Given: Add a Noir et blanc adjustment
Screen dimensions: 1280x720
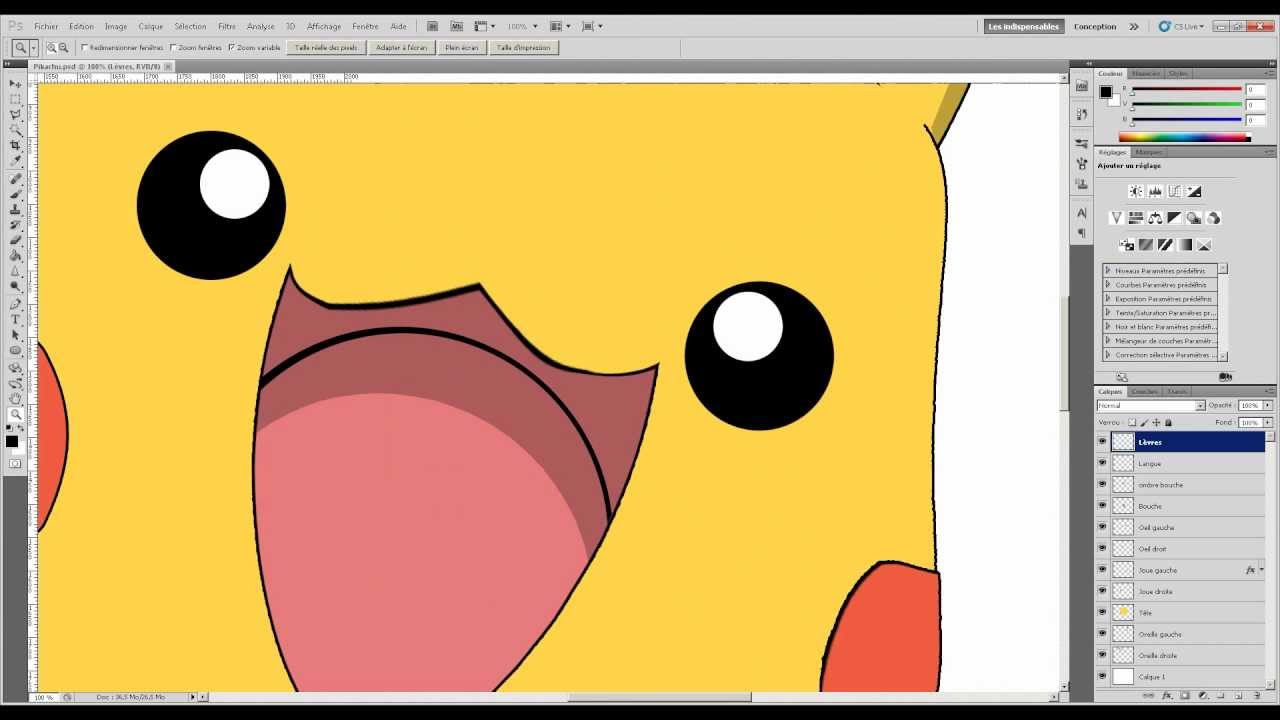Looking at the screenshot, I should click(x=1174, y=218).
